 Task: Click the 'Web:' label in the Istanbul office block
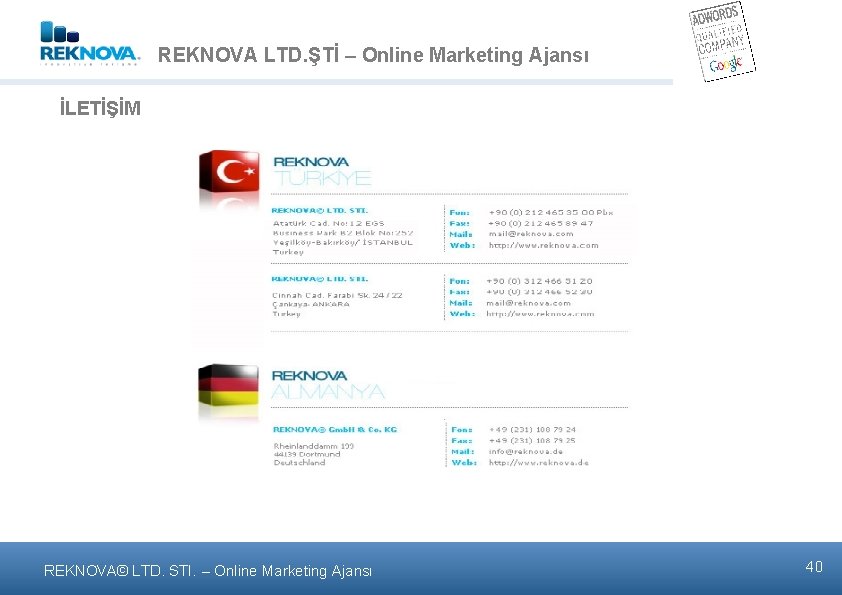point(462,245)
